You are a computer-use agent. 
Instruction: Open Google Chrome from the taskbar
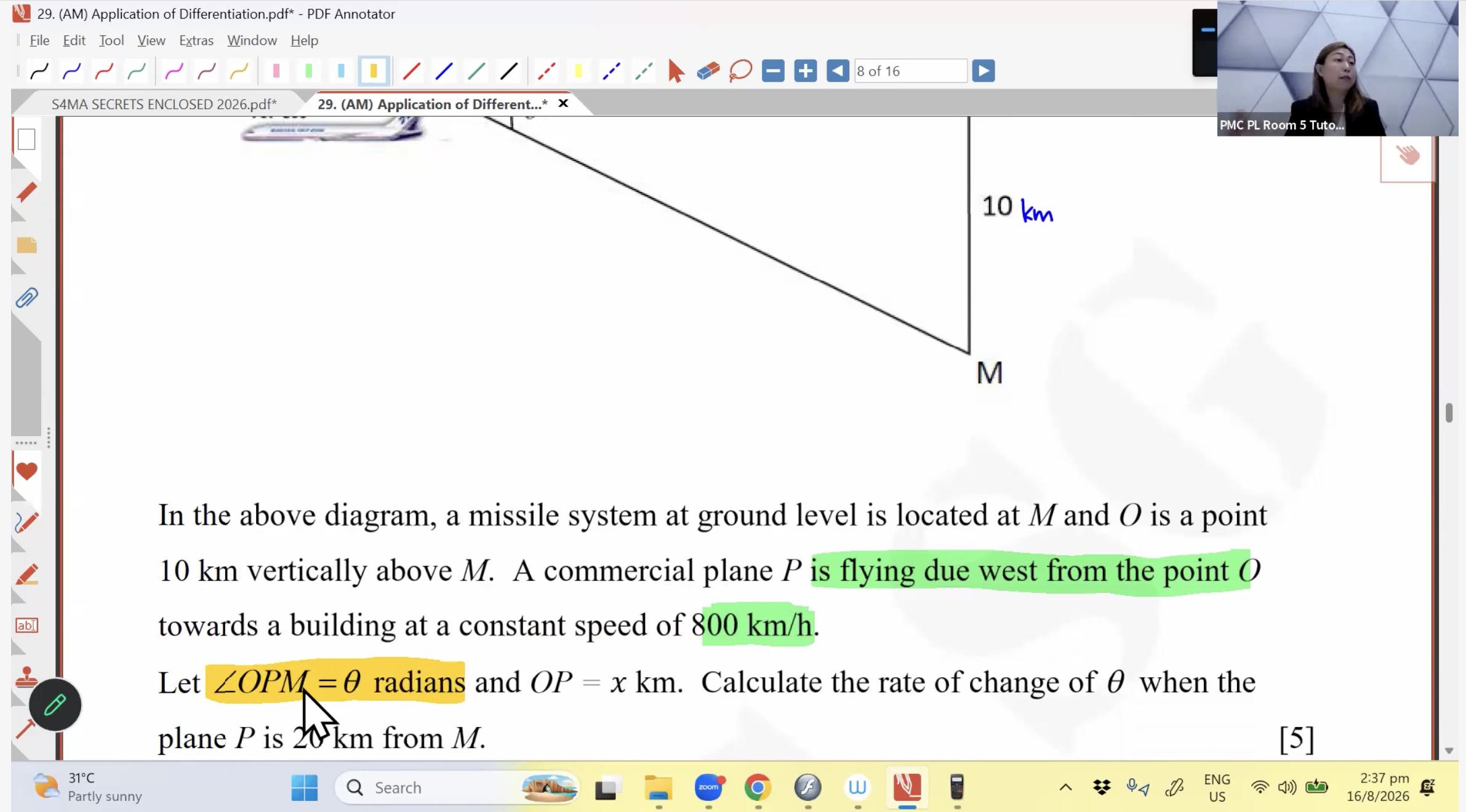point(758,787)
